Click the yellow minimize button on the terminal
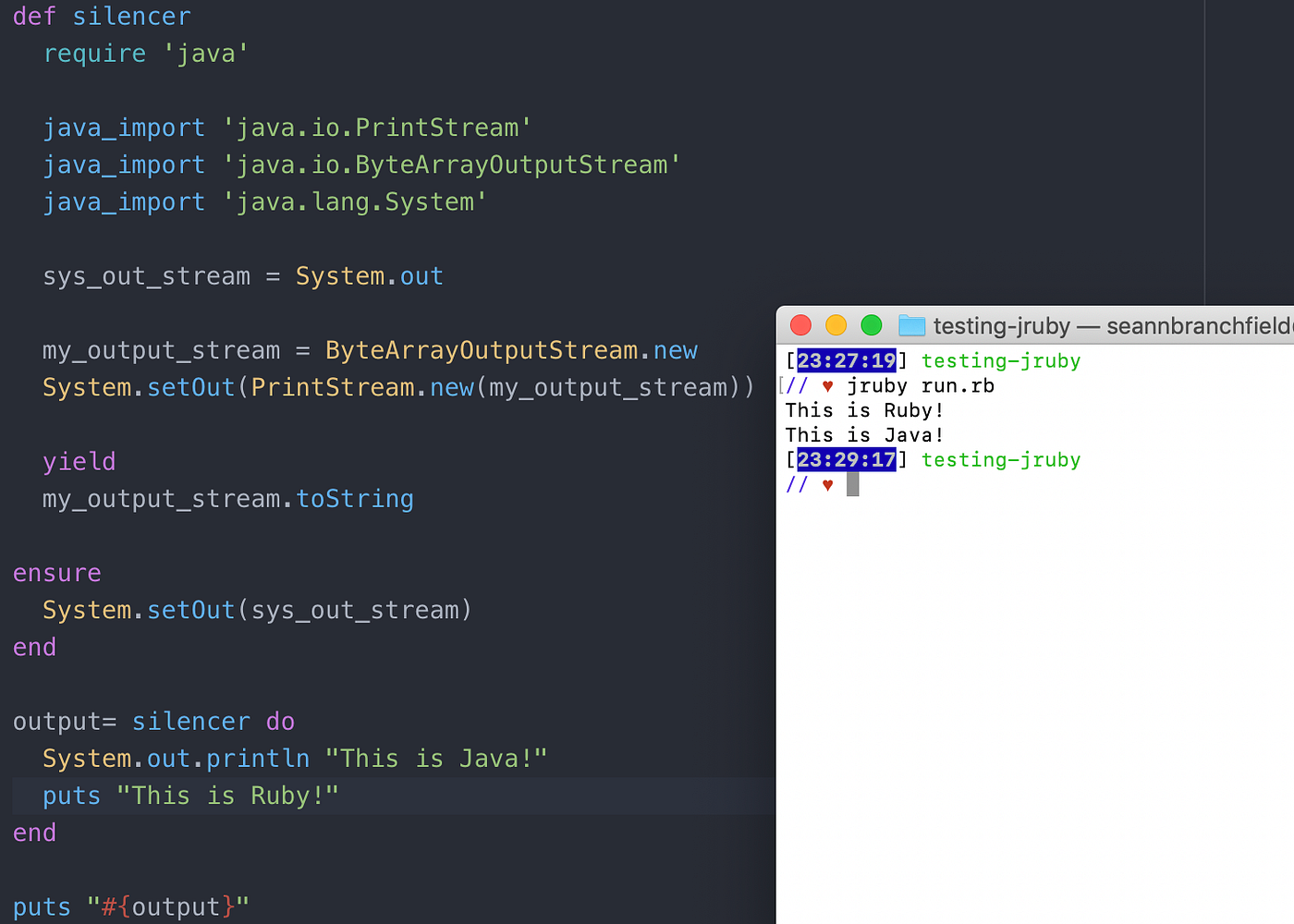 (x=836, y=325)
